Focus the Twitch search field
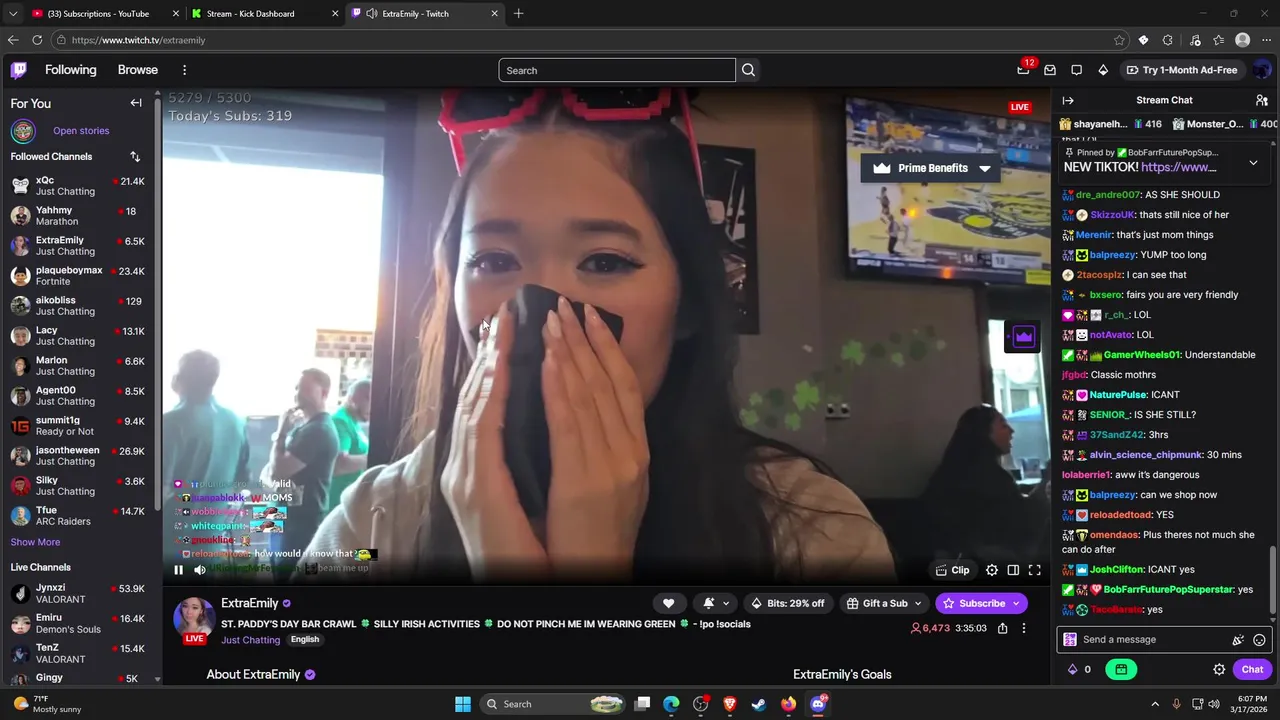This screenshot has width=1280, height=720. (x=617, y=70)
